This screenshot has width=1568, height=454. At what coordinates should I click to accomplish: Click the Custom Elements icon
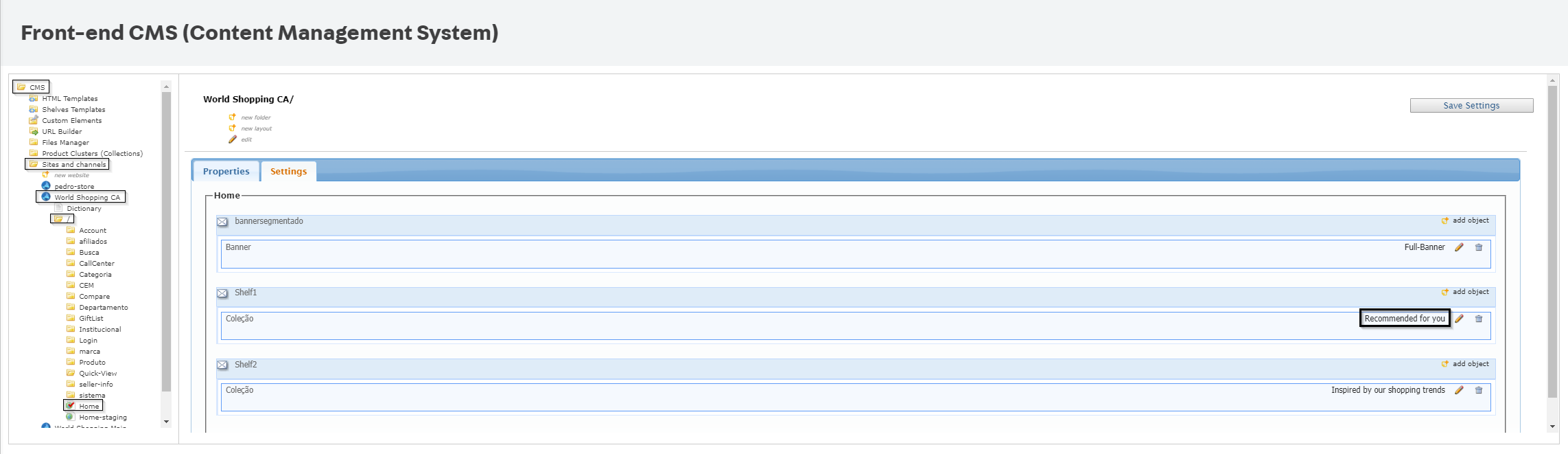(x=34, y=120)
